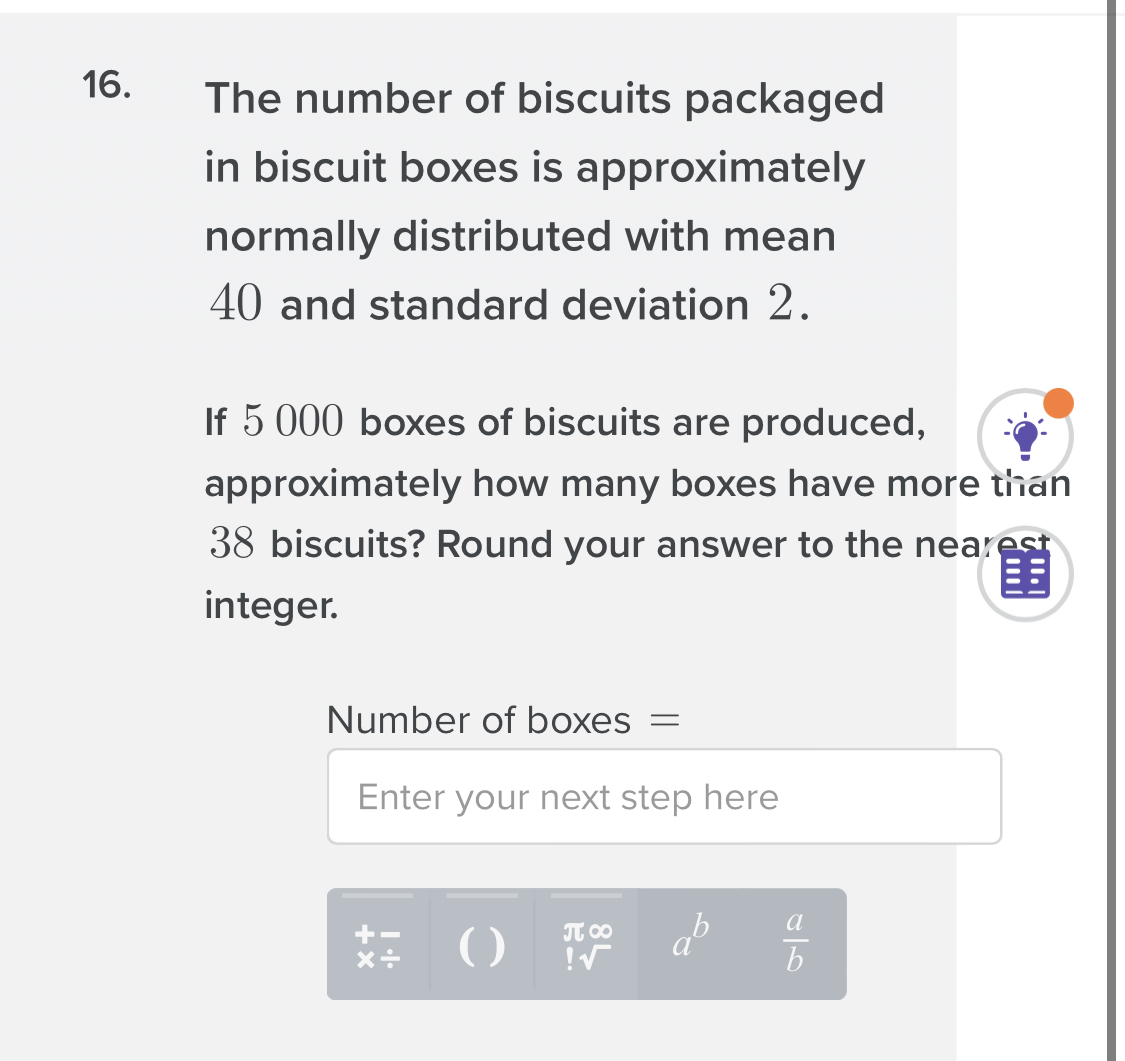Click the standard deviation value 2
This screenshot has width=1125, height=1061.
[784, 305]
